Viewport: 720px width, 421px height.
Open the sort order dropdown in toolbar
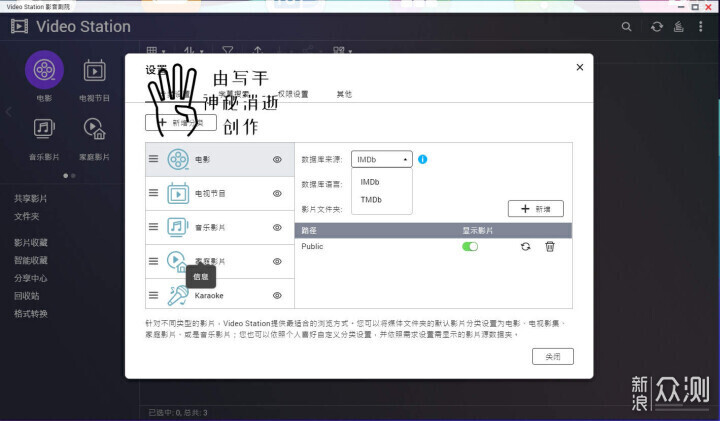[193, 50]
